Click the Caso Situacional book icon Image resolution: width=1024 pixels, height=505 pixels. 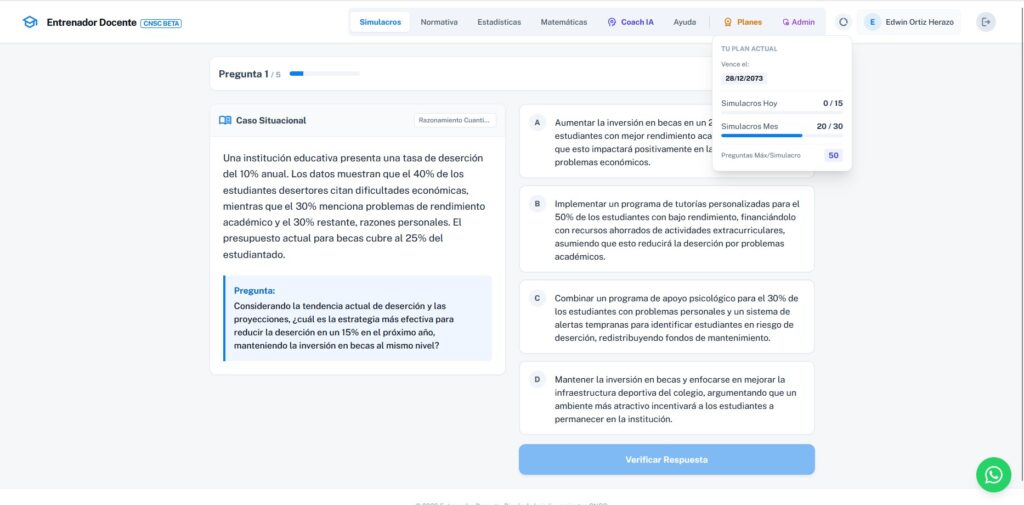click(x=225, y=121)
